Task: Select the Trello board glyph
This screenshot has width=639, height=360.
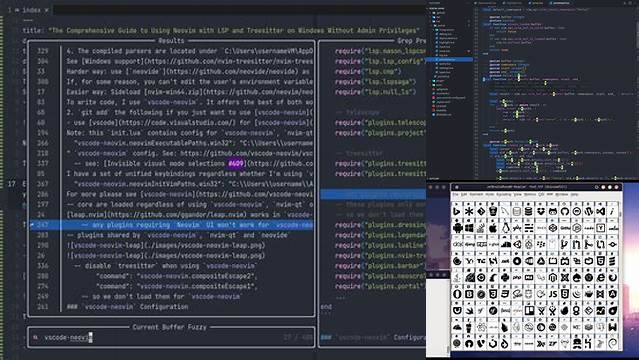Action: (529, 310)
